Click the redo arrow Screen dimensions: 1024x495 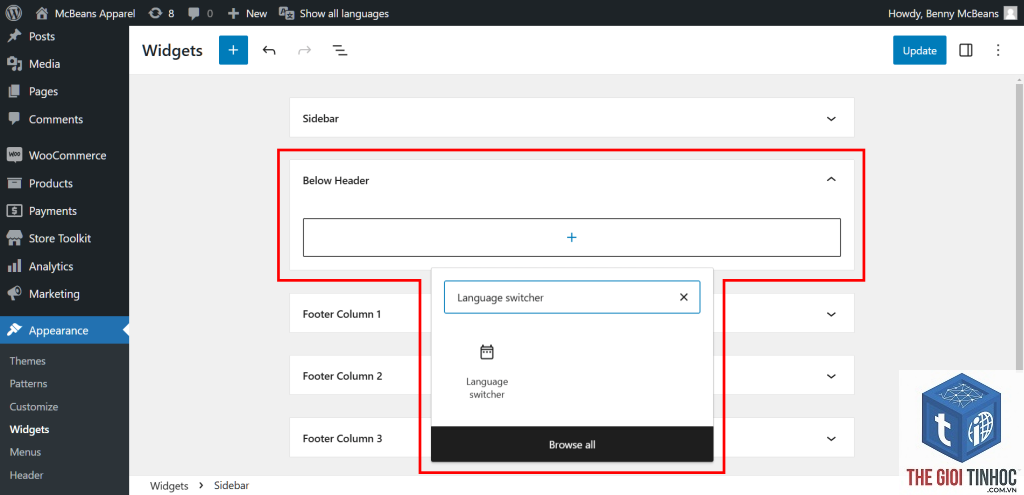304,50
